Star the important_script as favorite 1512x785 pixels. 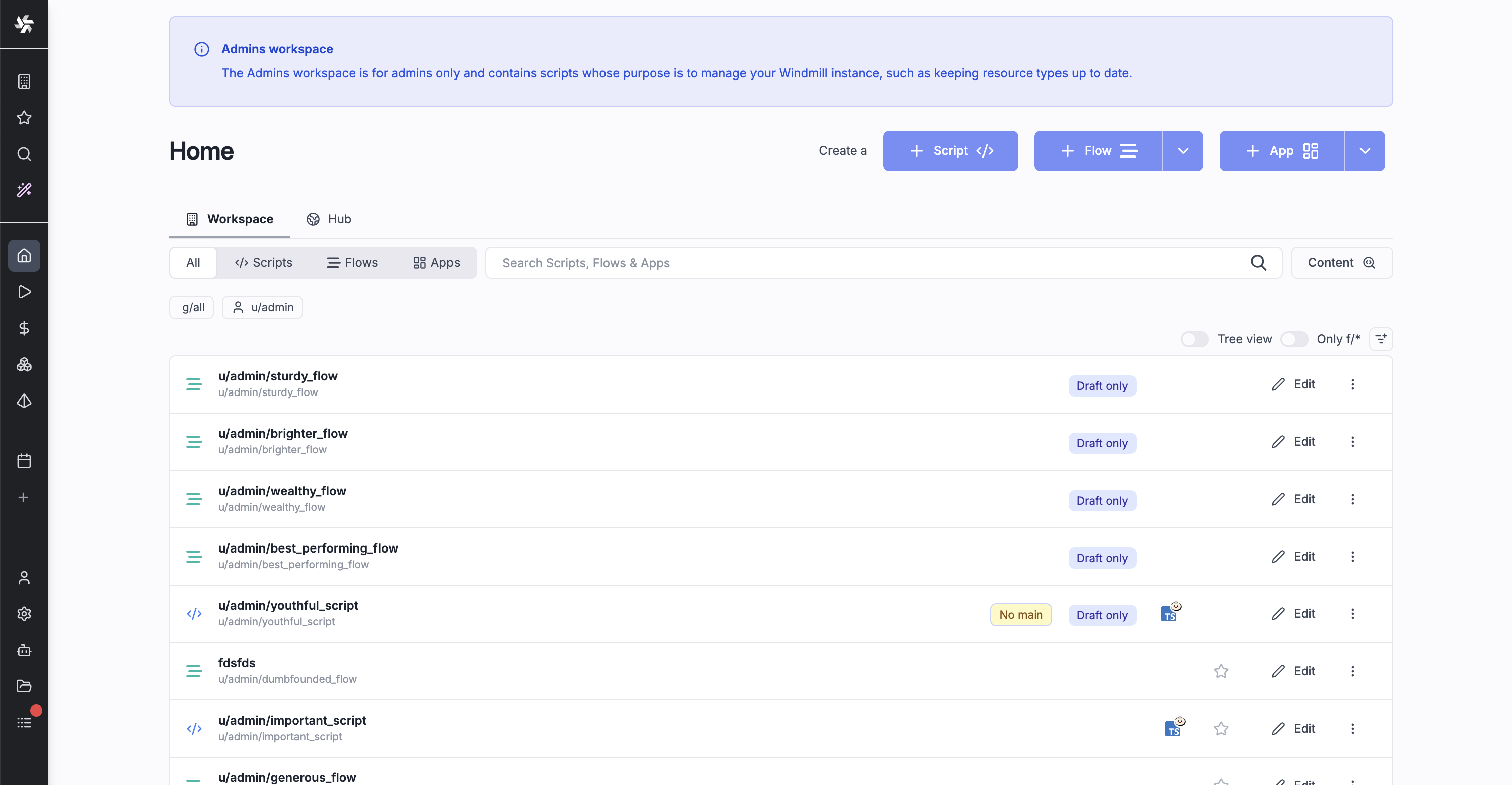[1221, 728]
